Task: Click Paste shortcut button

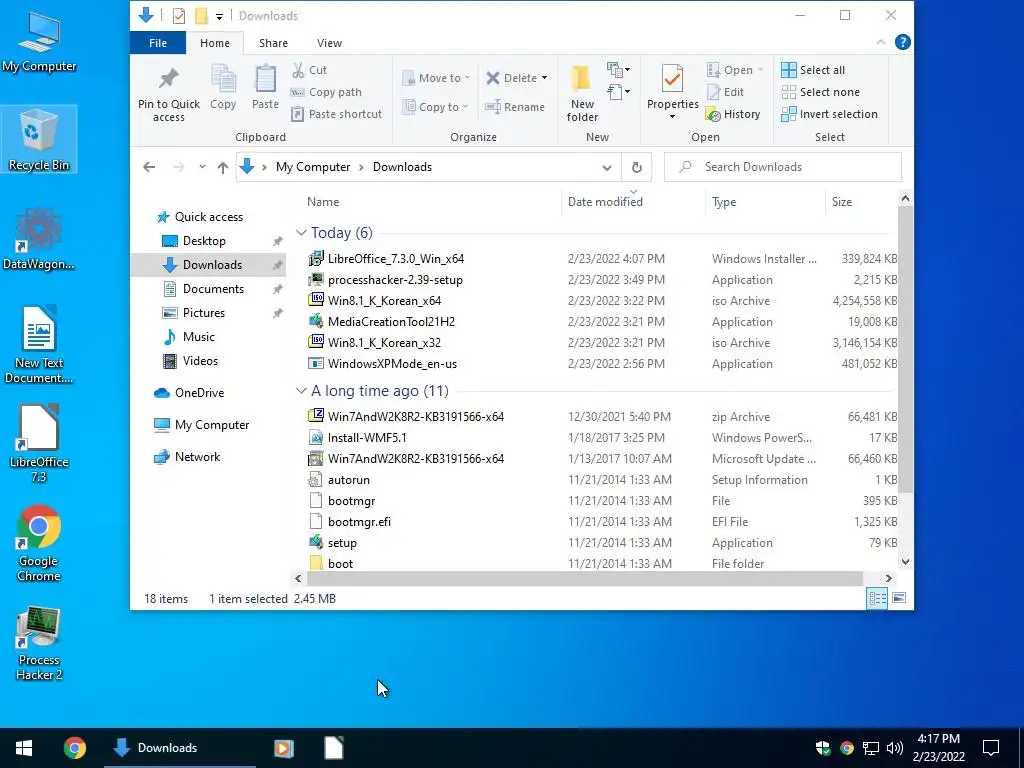Action: [336, 114]
